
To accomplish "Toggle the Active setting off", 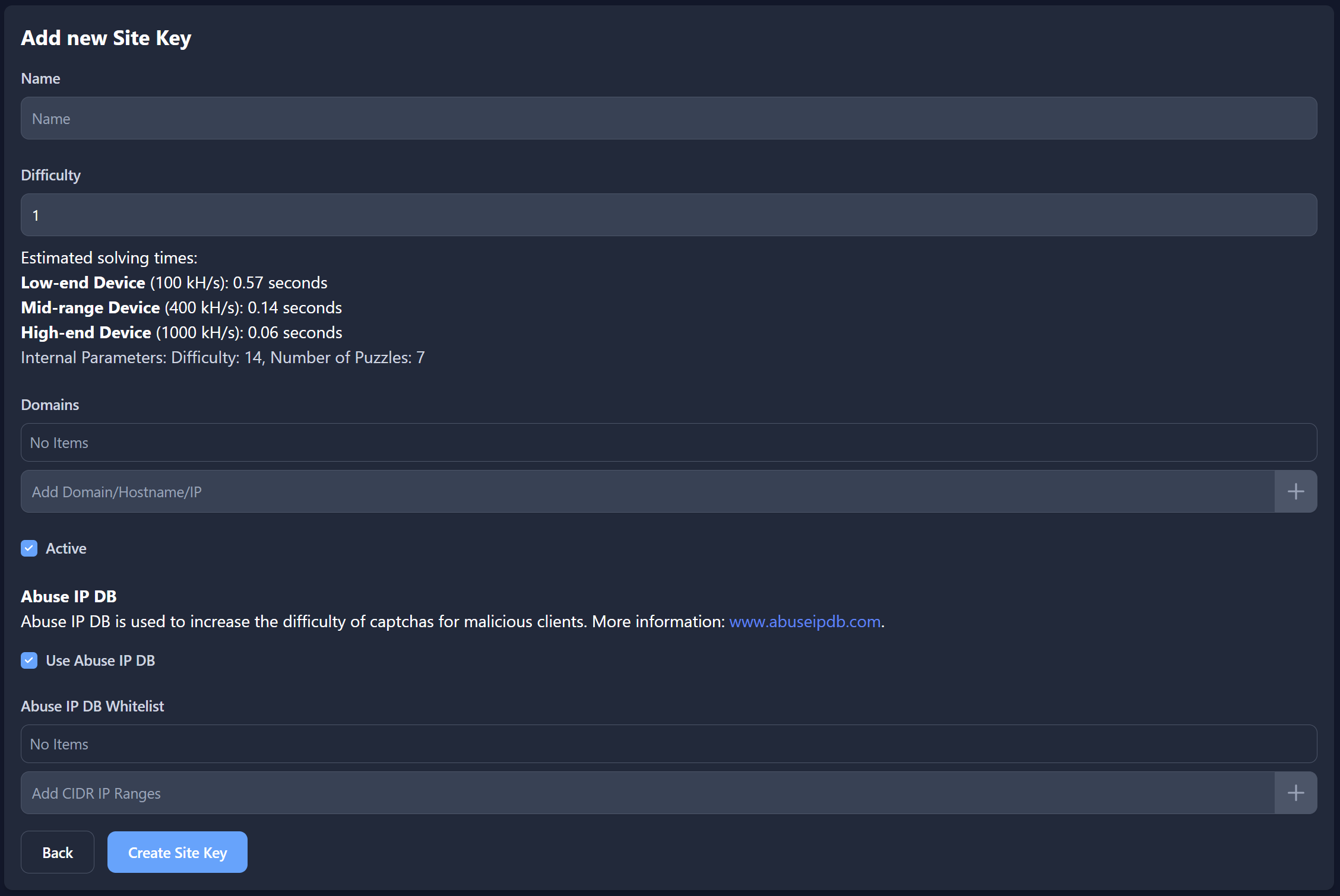I will pyautogui.click(x=28, y=548).
